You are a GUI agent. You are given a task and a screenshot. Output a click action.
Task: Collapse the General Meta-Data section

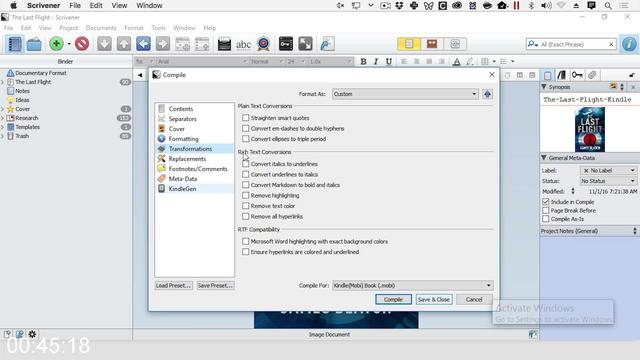(544, 158)
